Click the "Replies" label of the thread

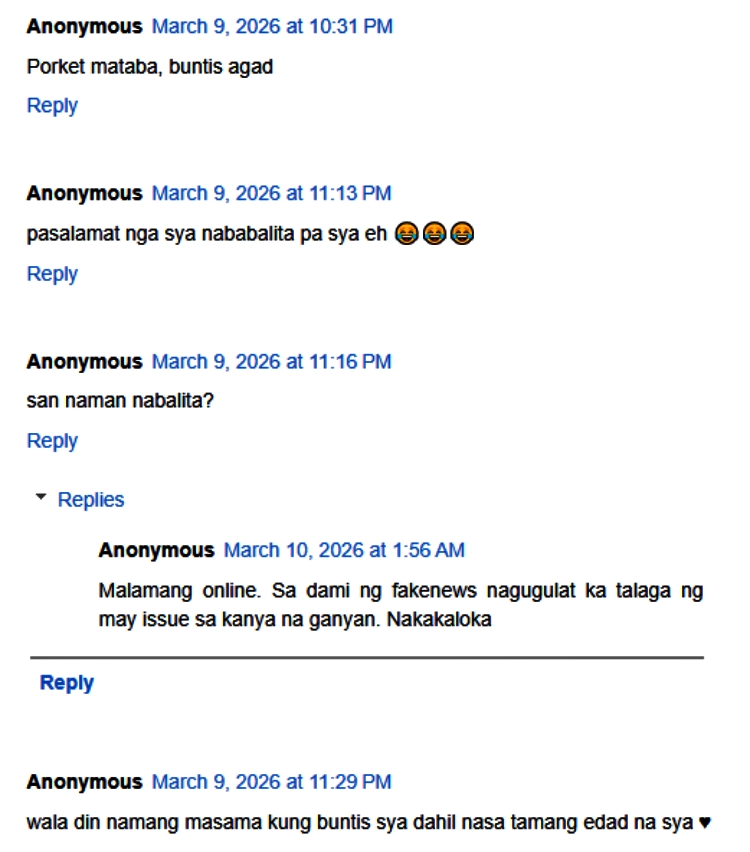click(91, 500)
